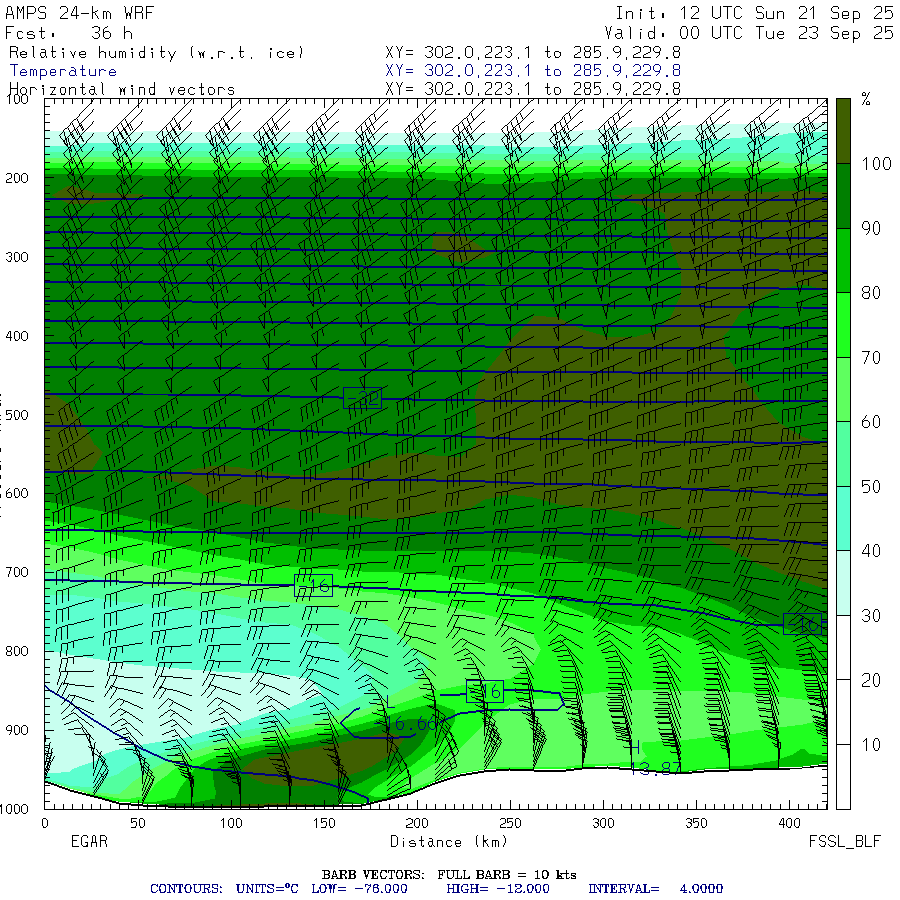The image size is (900, 900).
Task: Select the 13.87 high marker label
Action: (656, 767)
